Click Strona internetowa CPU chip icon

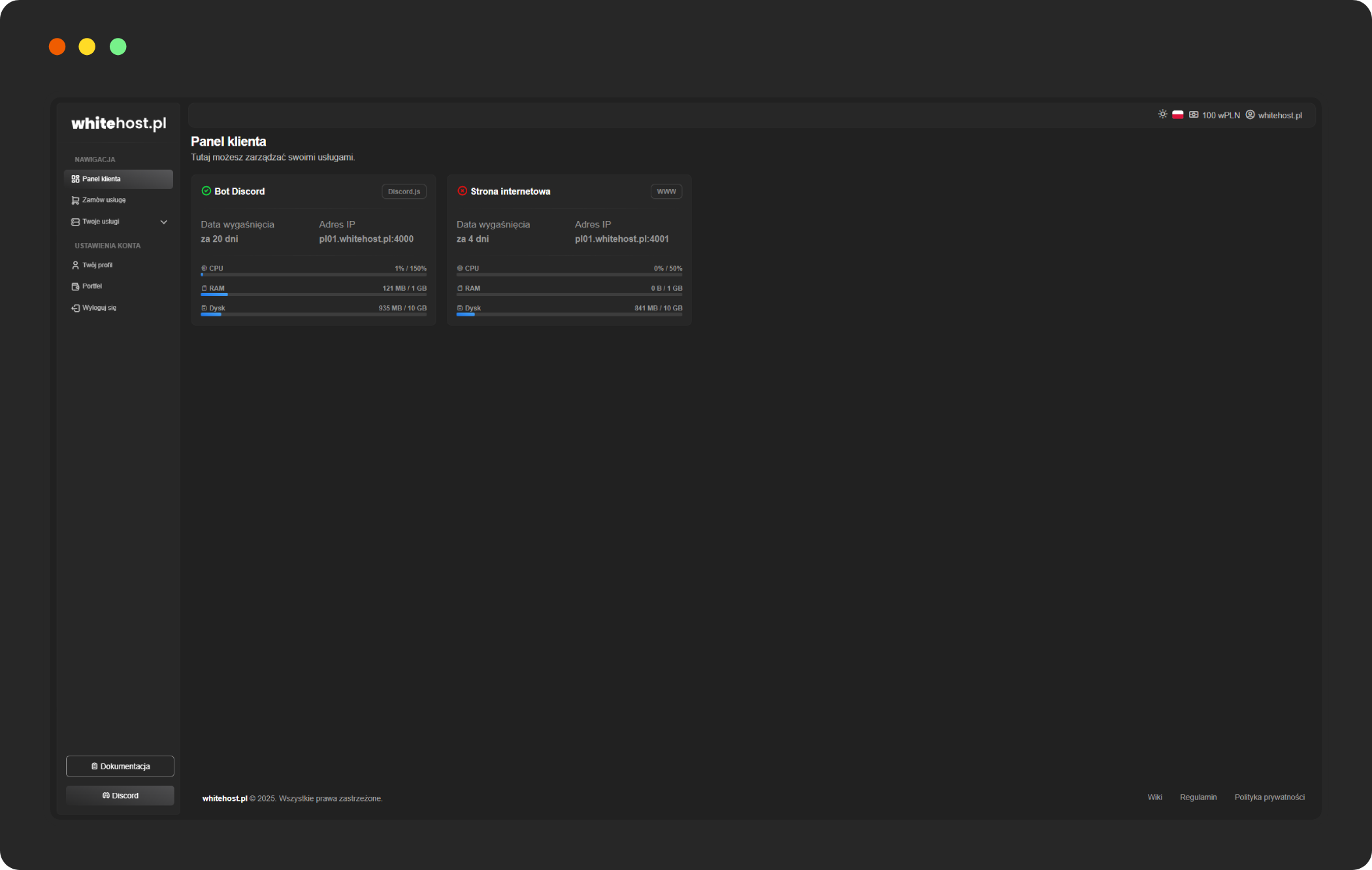tap(460, 268)
